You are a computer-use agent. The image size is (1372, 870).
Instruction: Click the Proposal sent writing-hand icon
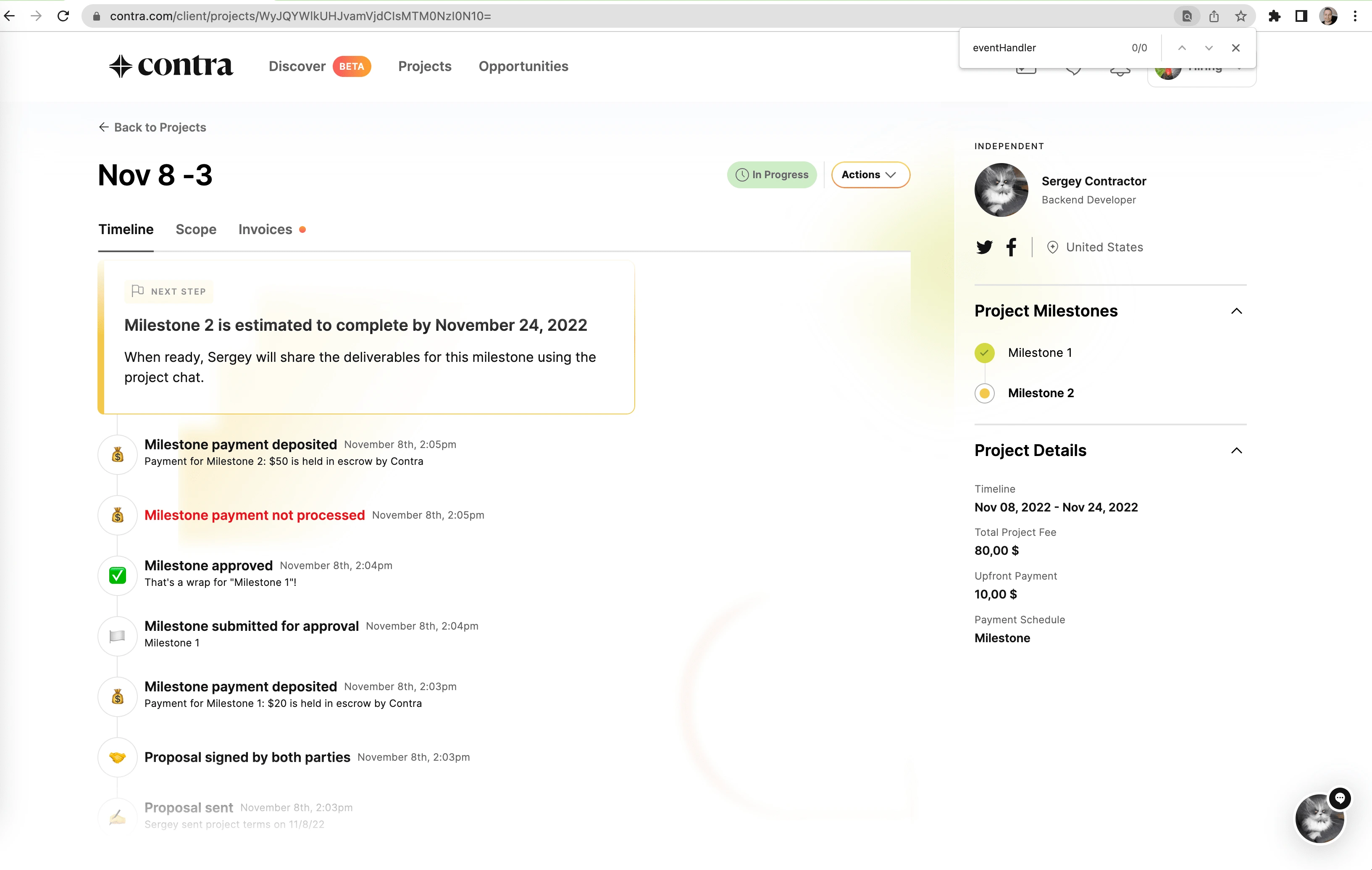click(x=117, y=817)
